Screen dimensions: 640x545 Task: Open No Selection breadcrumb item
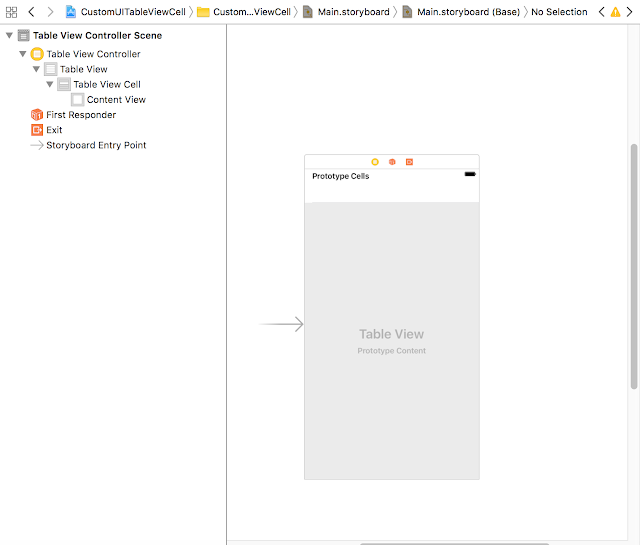559,12
